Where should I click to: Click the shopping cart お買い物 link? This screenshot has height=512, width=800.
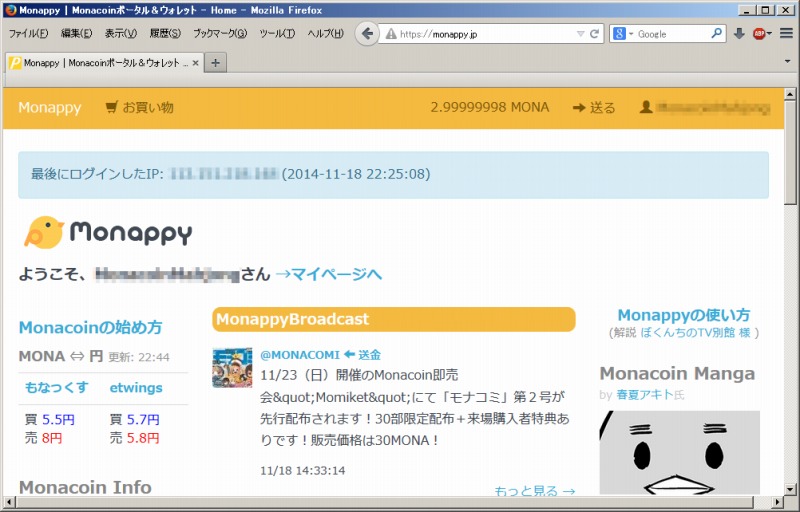(139, 108)
